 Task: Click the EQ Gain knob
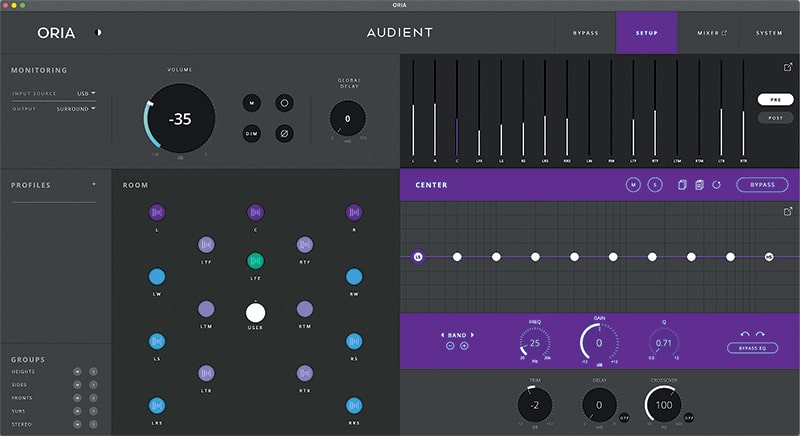(599, 343)
